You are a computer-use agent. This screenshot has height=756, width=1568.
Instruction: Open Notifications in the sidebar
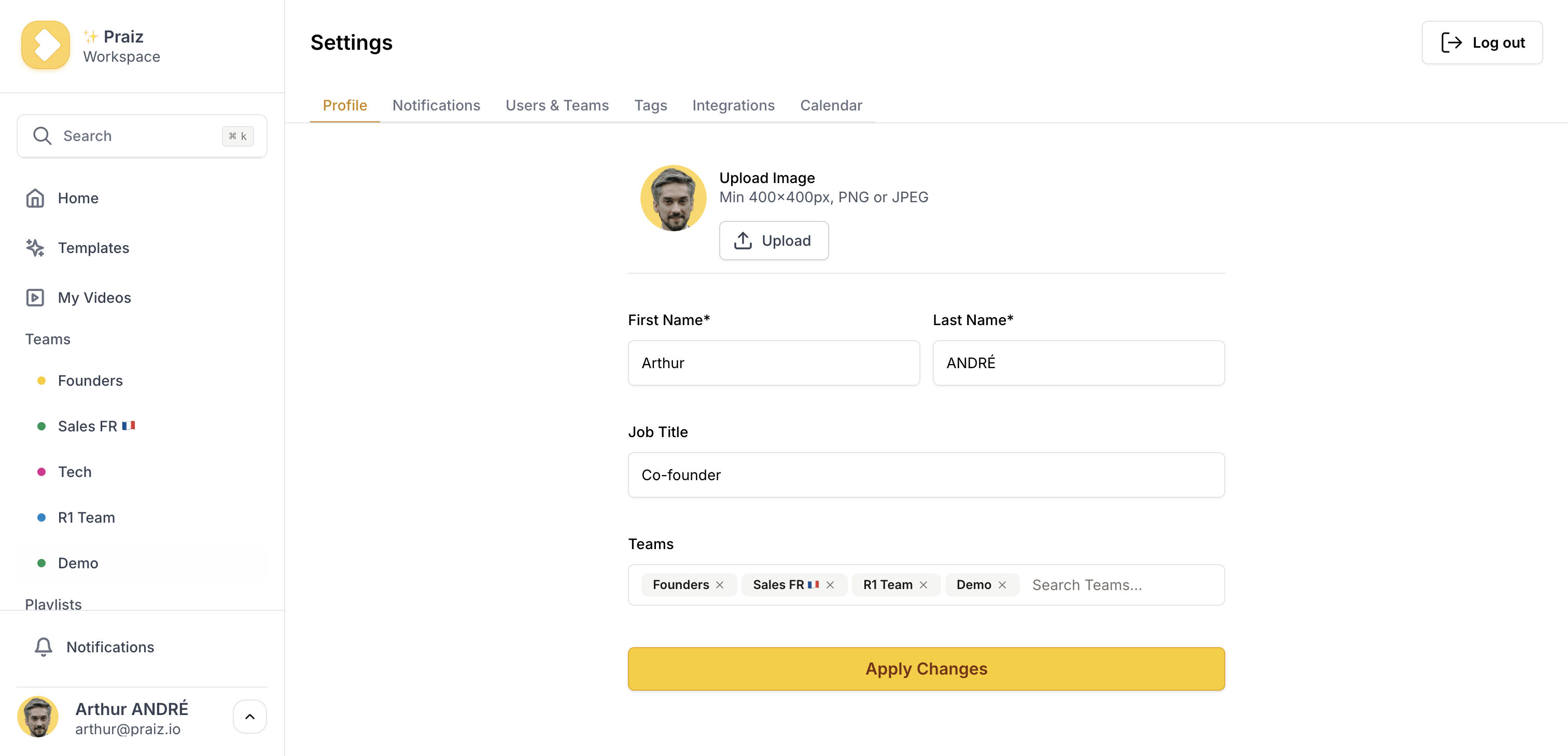click(142, 647)
